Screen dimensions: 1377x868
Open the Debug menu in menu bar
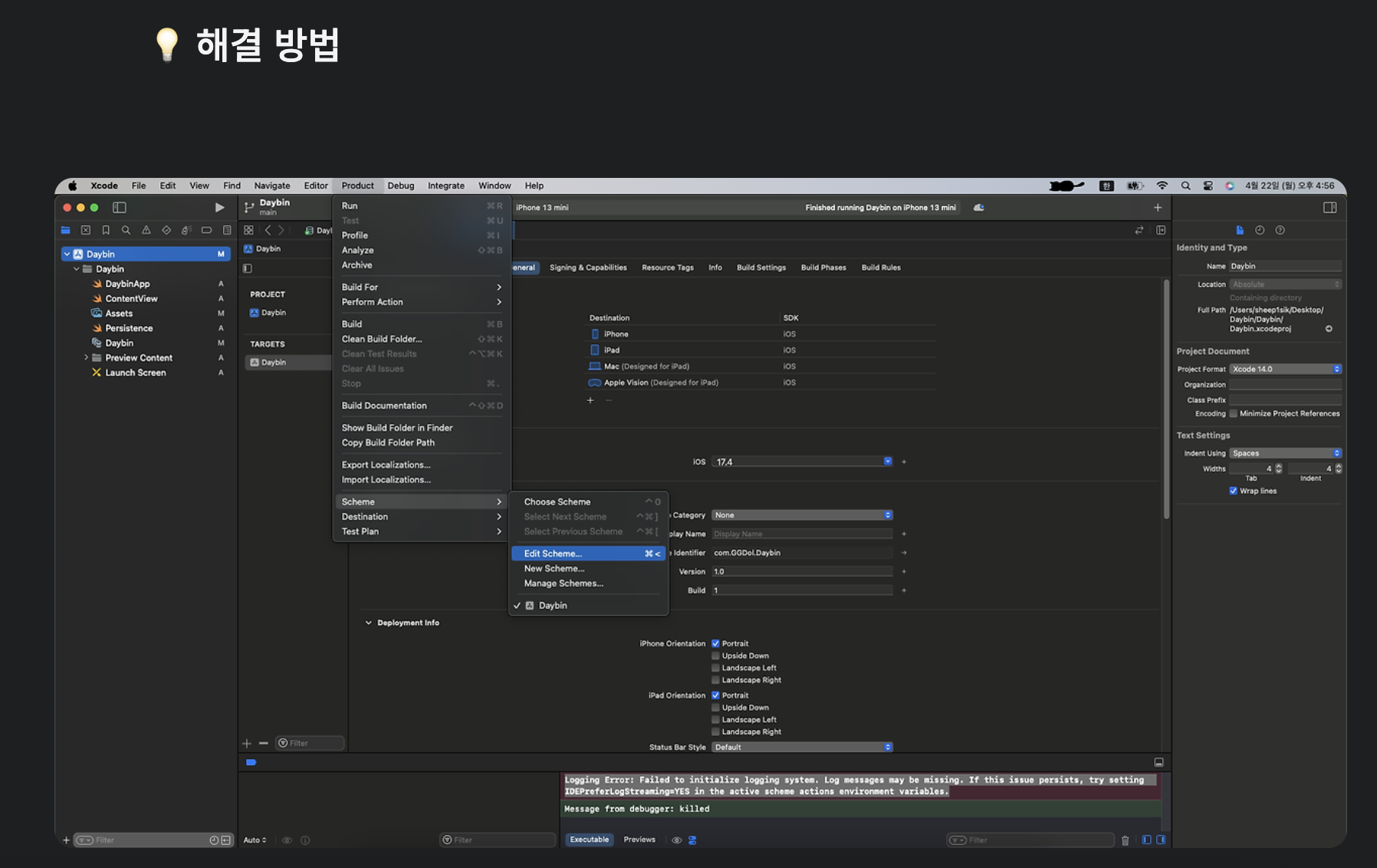click(x=401, y=186)
